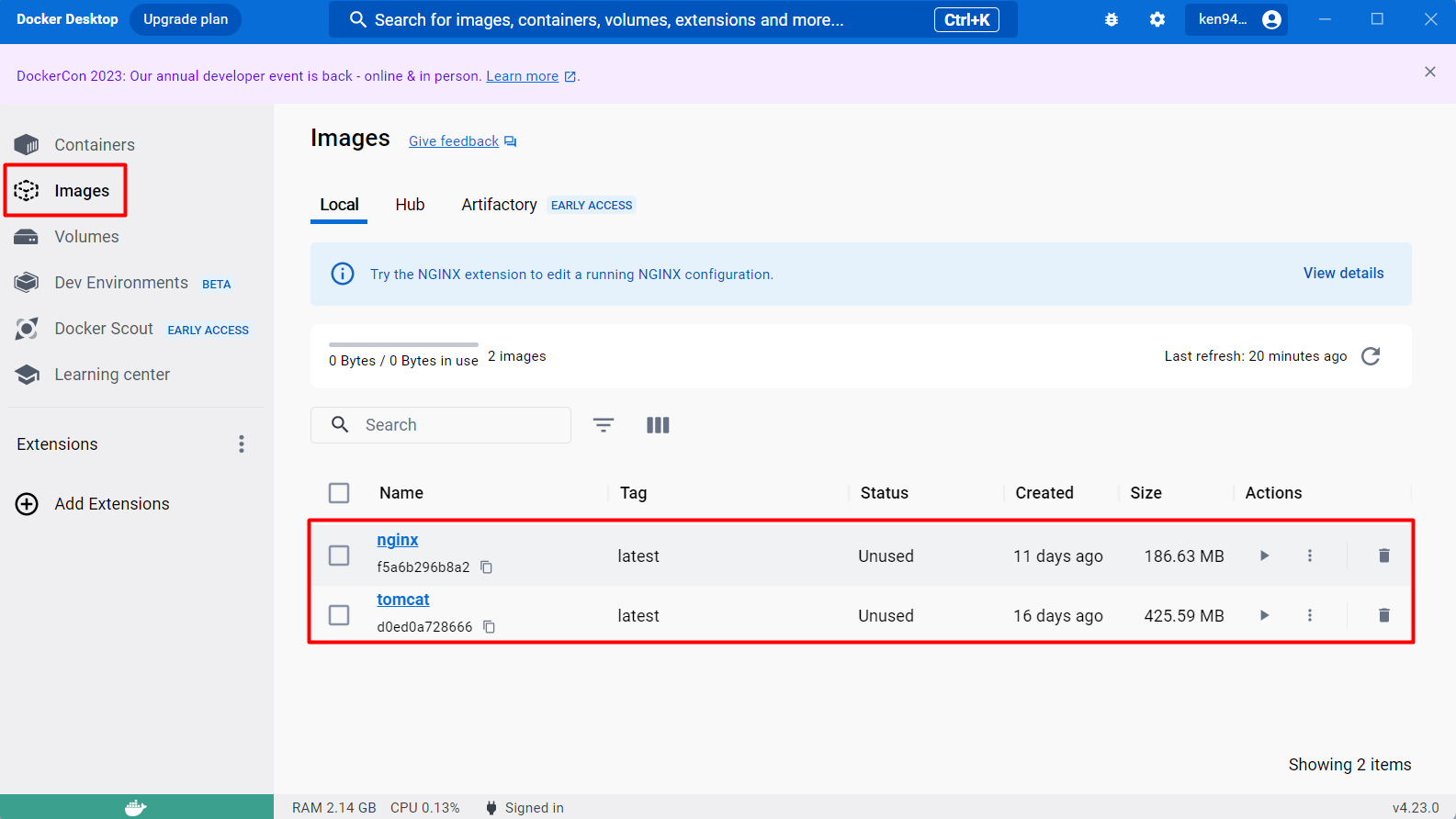The height and width of the screenshot is (819, 1456).
Task: Select all images checkbox in header
Action: [339, 493]
